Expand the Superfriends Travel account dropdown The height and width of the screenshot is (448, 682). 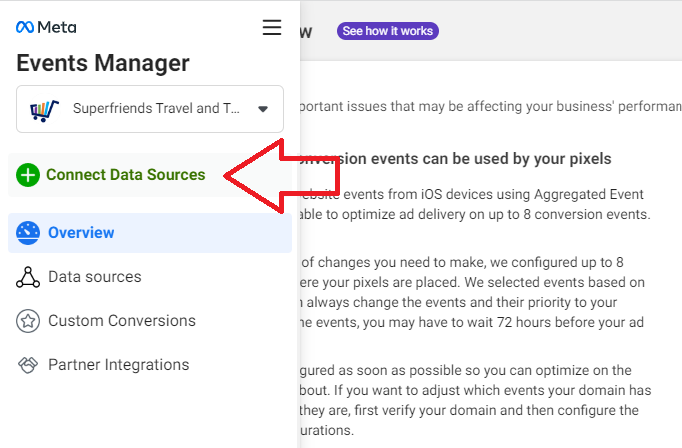point(150,109)
